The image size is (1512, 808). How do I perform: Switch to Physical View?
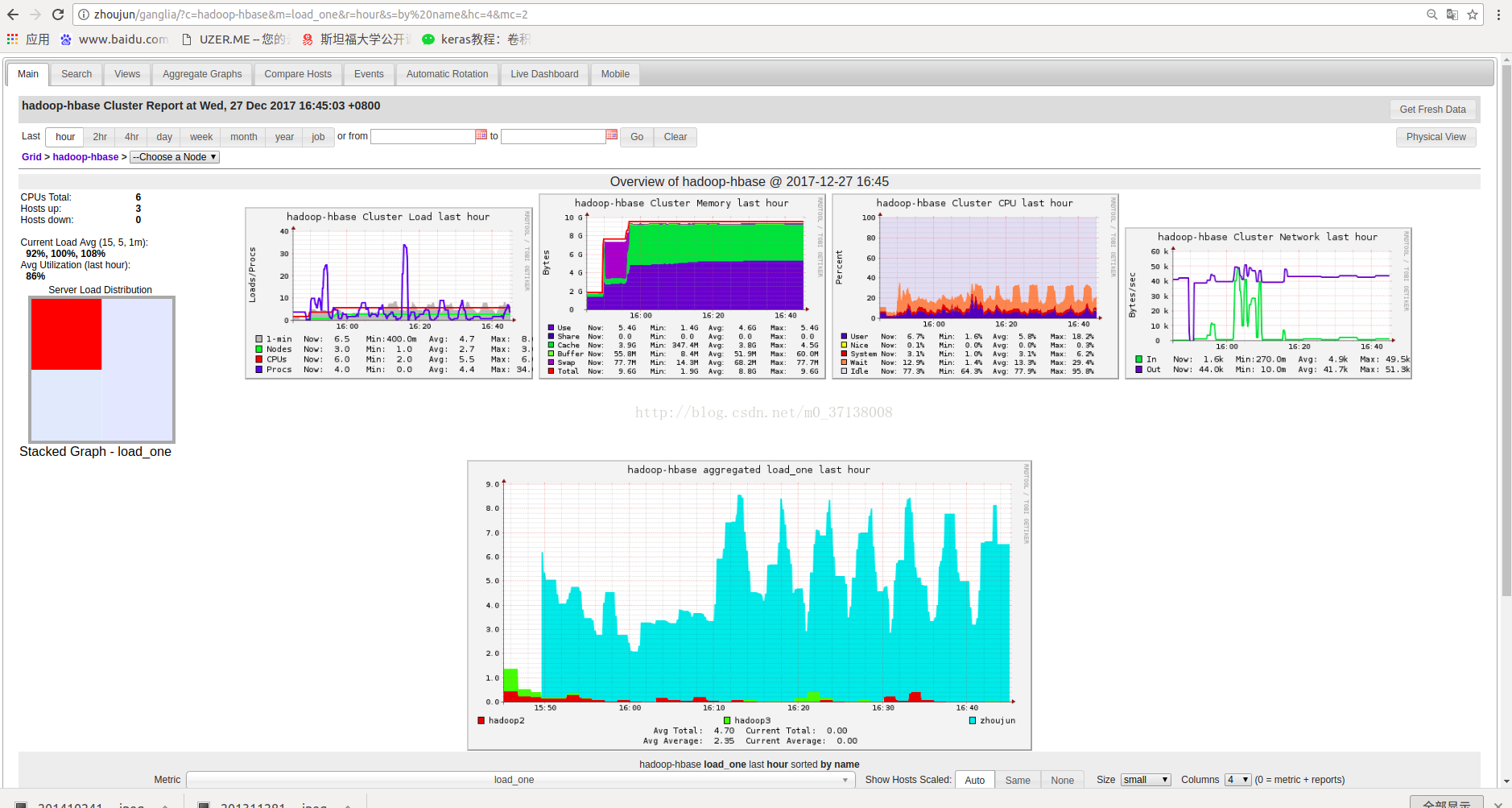[1436, 137]
